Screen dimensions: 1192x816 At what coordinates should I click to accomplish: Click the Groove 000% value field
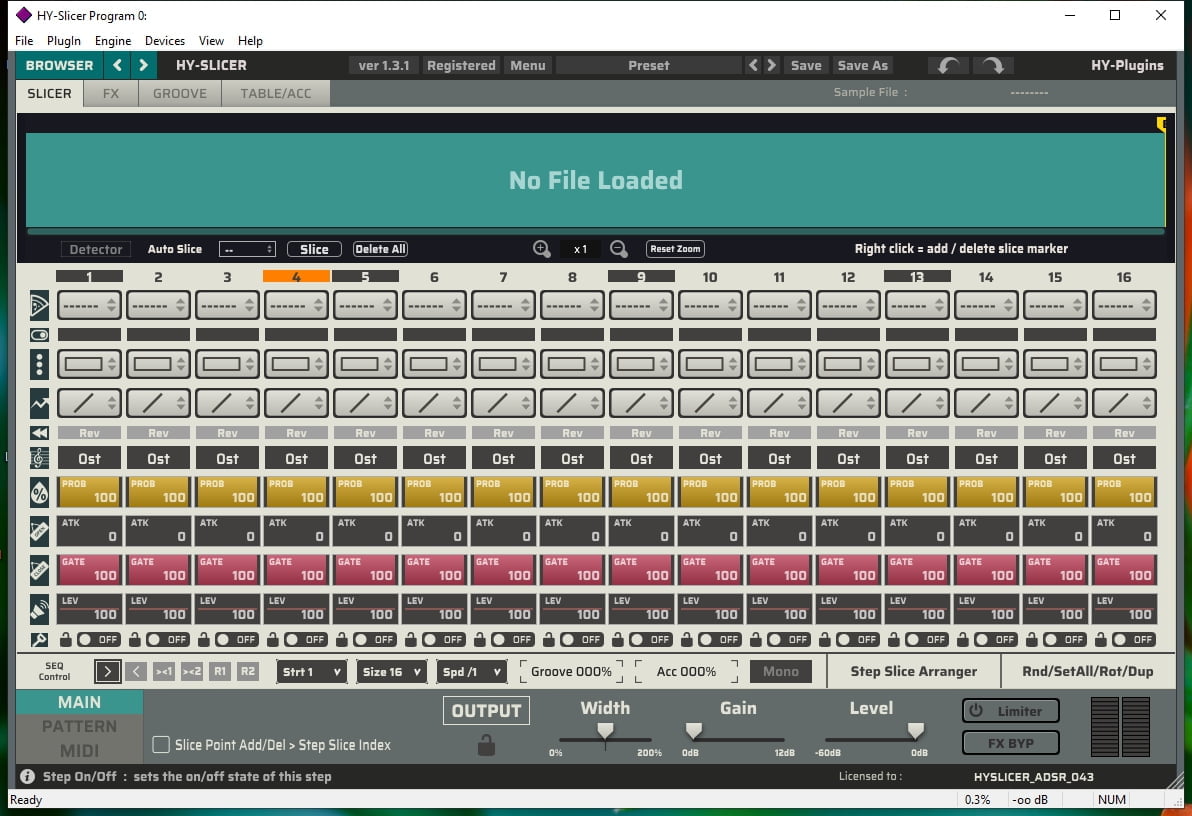pos(571,672)
